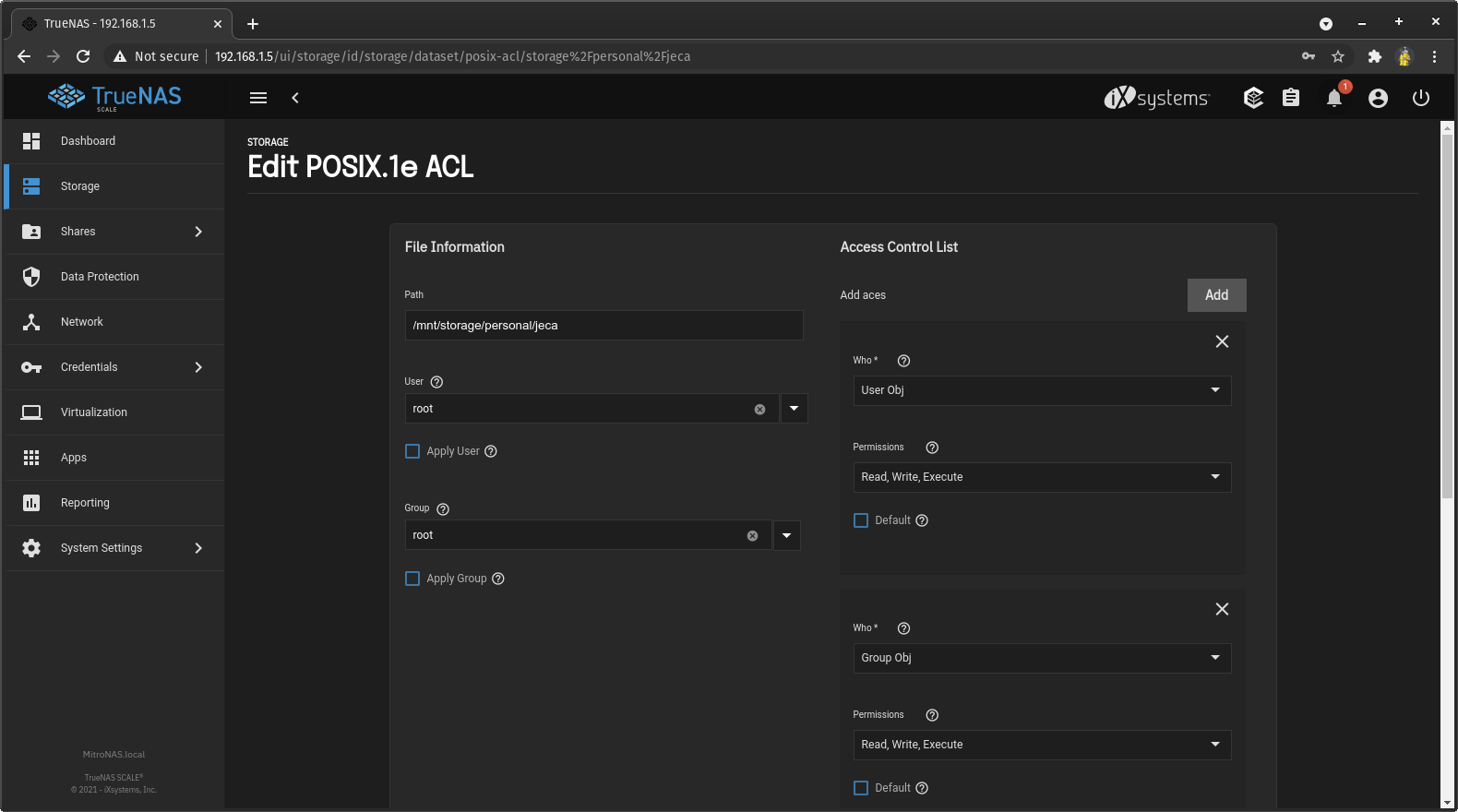Open the task manager clipboard icon
The height and width of the screenshot is (812, 1458).
pos(1291,98)
